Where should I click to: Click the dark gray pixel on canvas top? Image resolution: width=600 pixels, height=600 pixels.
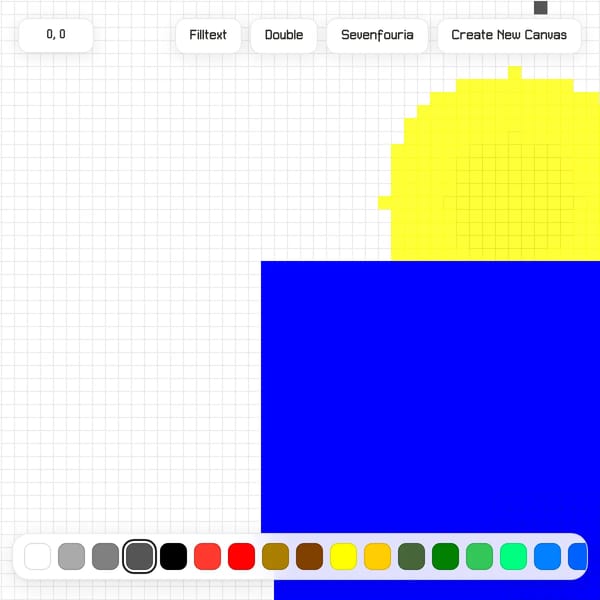(x=541, y=8)
